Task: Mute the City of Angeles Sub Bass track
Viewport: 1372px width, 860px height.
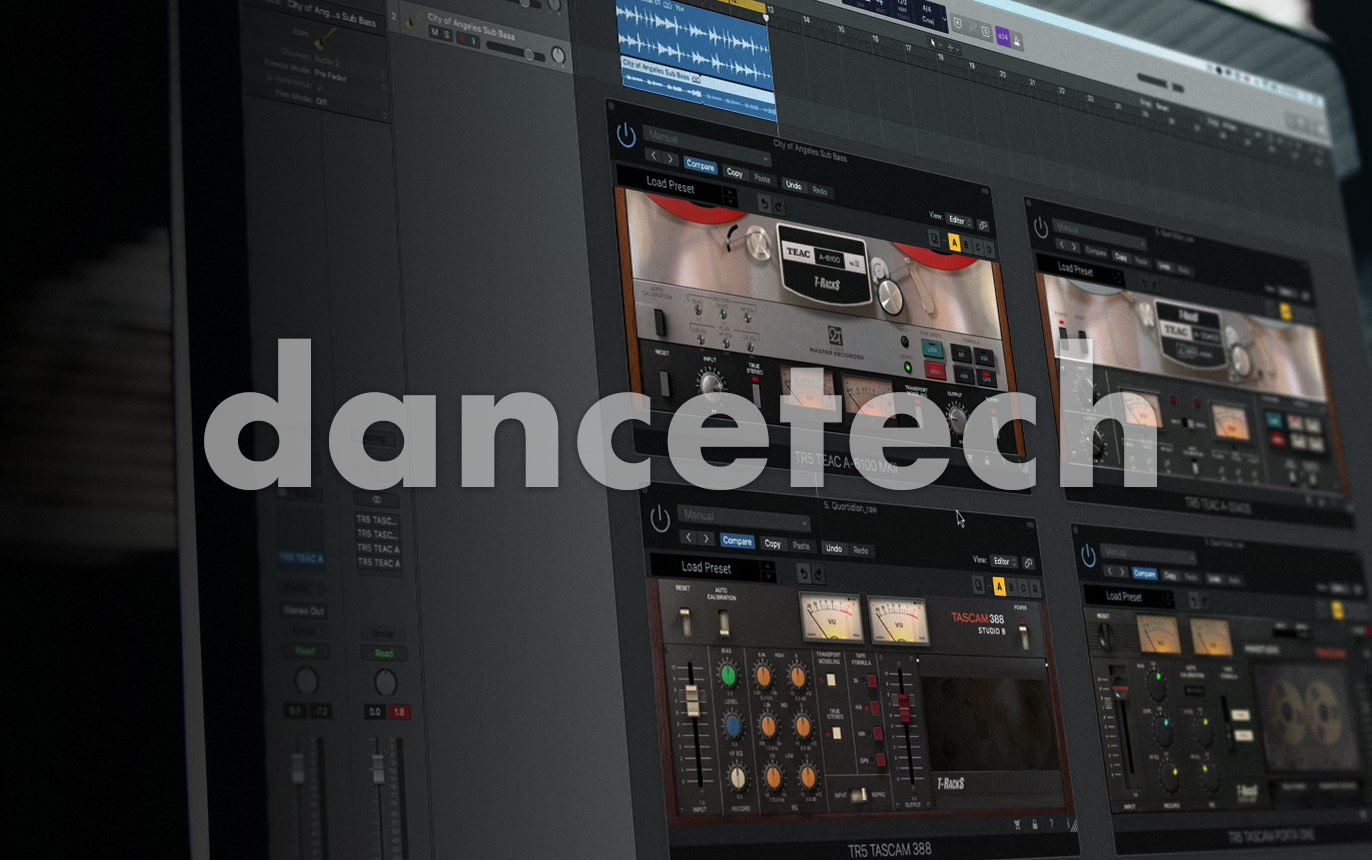Action: (x=435, y=33)
